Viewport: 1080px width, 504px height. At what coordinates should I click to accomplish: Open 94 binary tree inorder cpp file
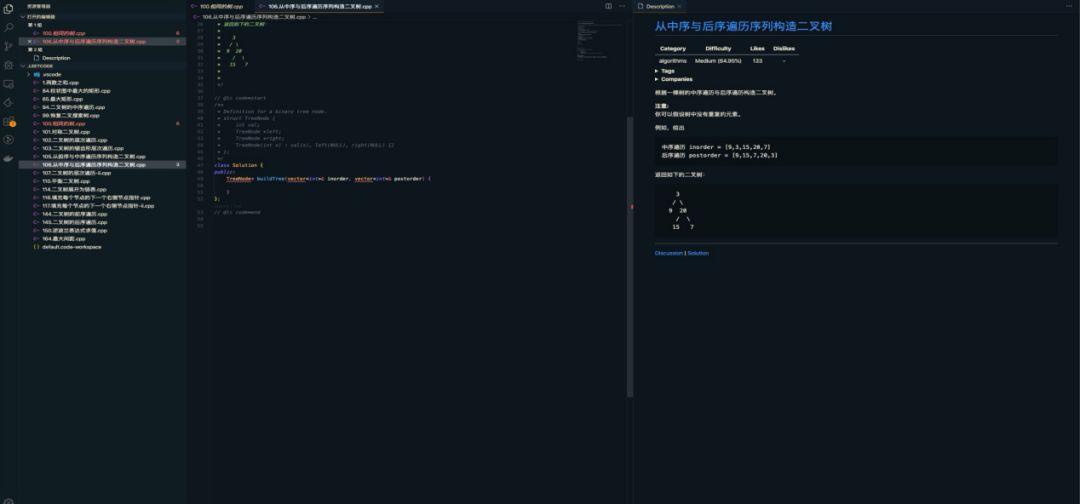pyautogui.click(x=73, y=107)
